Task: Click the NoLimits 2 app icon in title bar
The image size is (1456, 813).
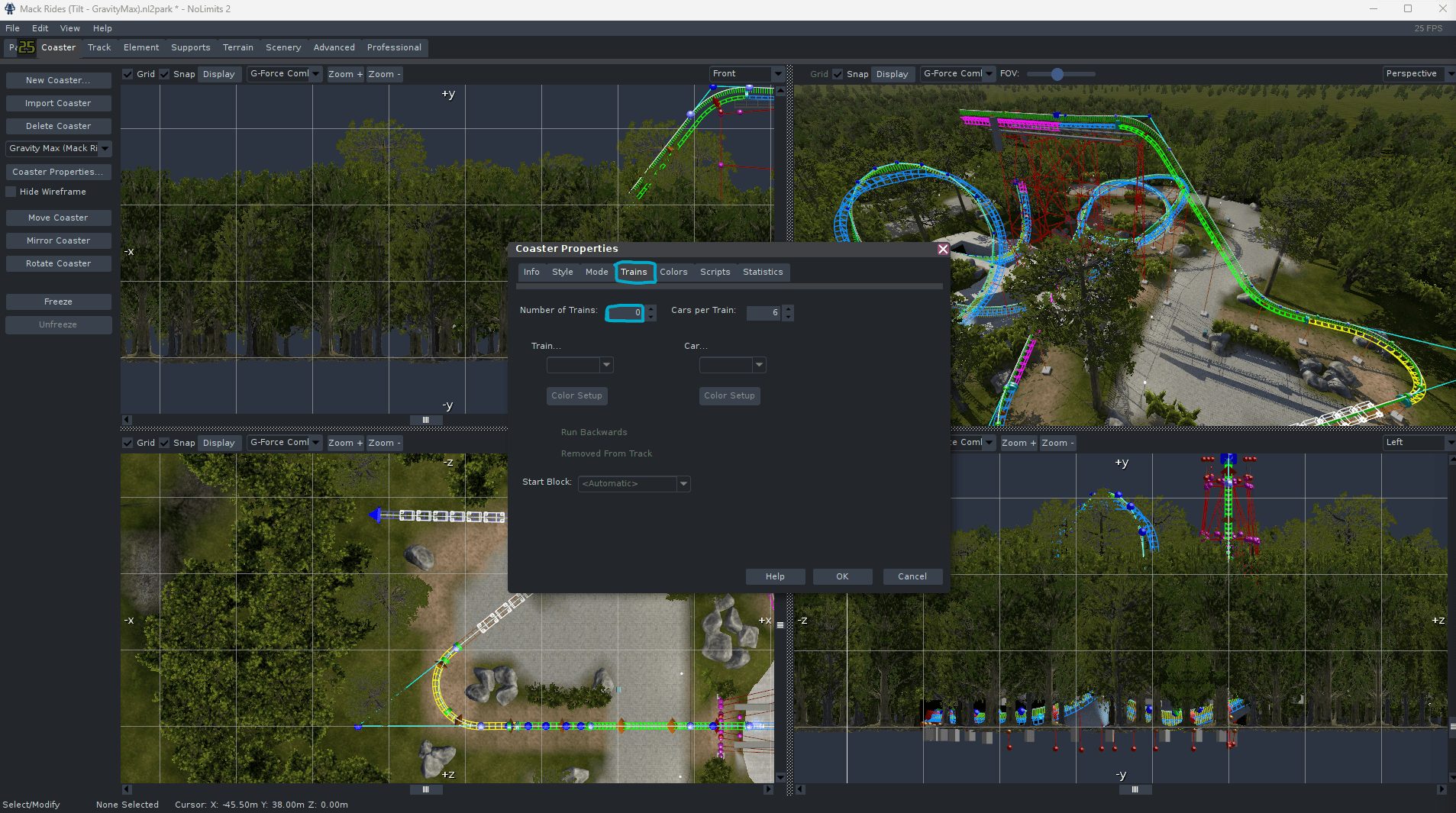Action: pyautogui.click(x=10, y=9)
